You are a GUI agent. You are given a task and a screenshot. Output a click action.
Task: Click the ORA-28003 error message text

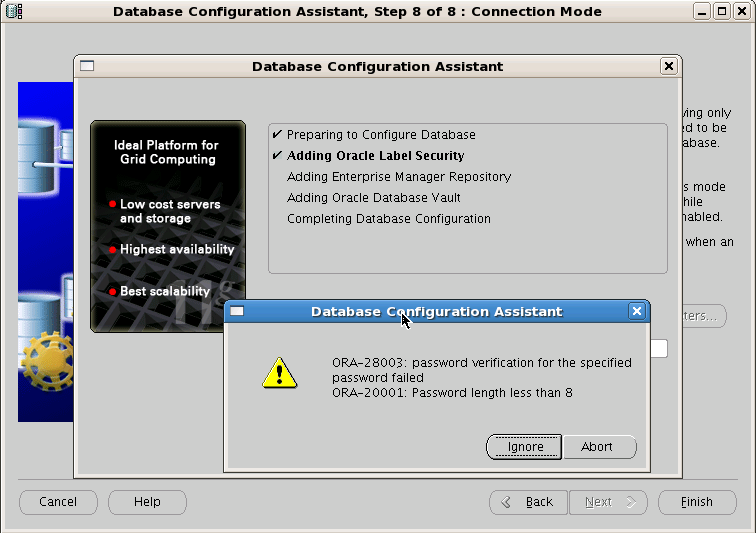(482, 370)
